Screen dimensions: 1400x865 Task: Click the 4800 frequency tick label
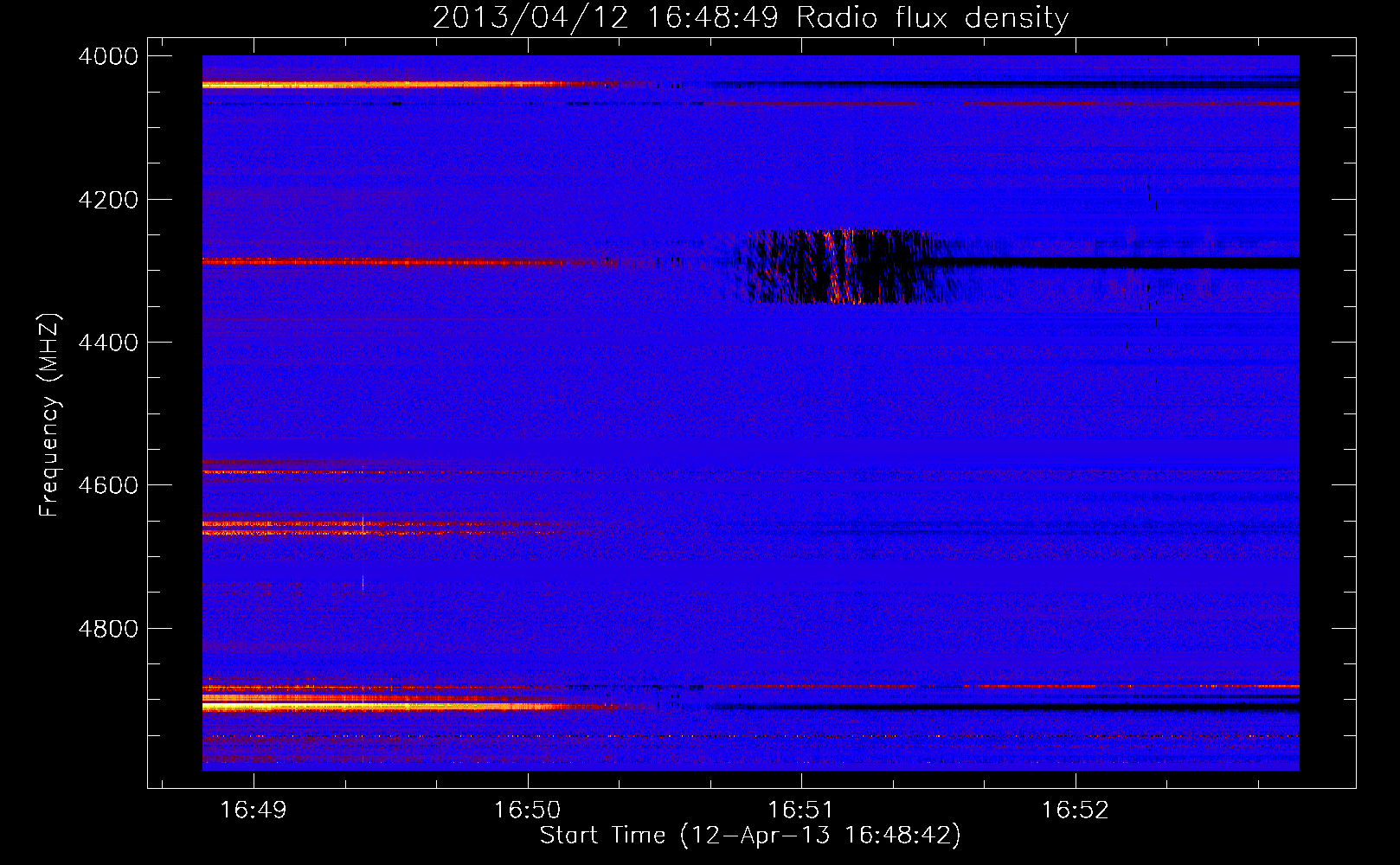pyautogui.click(x=108, y=629)
